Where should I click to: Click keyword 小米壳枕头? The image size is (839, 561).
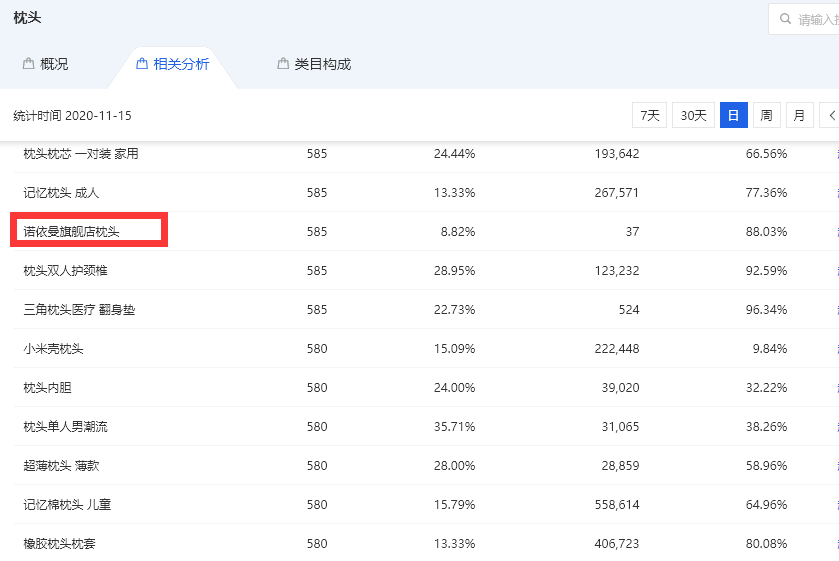[x=53, y=349]
